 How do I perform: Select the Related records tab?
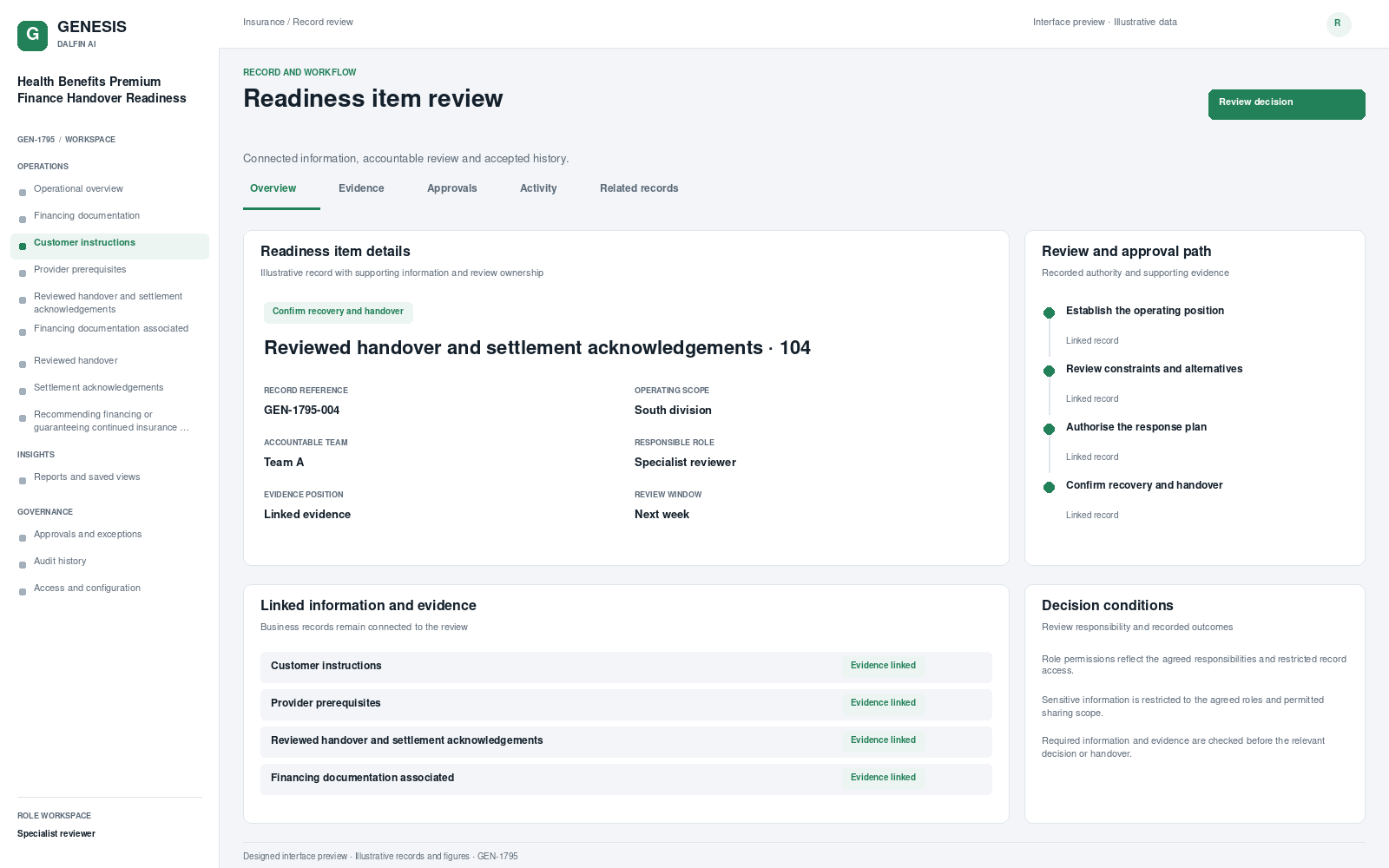[x=639, y=188]
